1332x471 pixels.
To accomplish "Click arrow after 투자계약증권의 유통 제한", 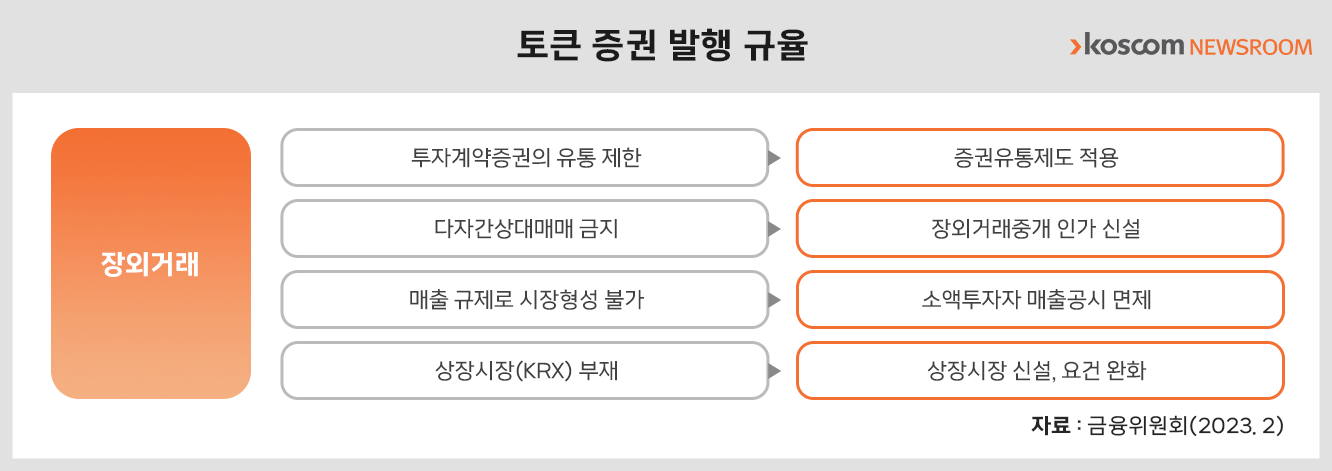I will [774, 158].
